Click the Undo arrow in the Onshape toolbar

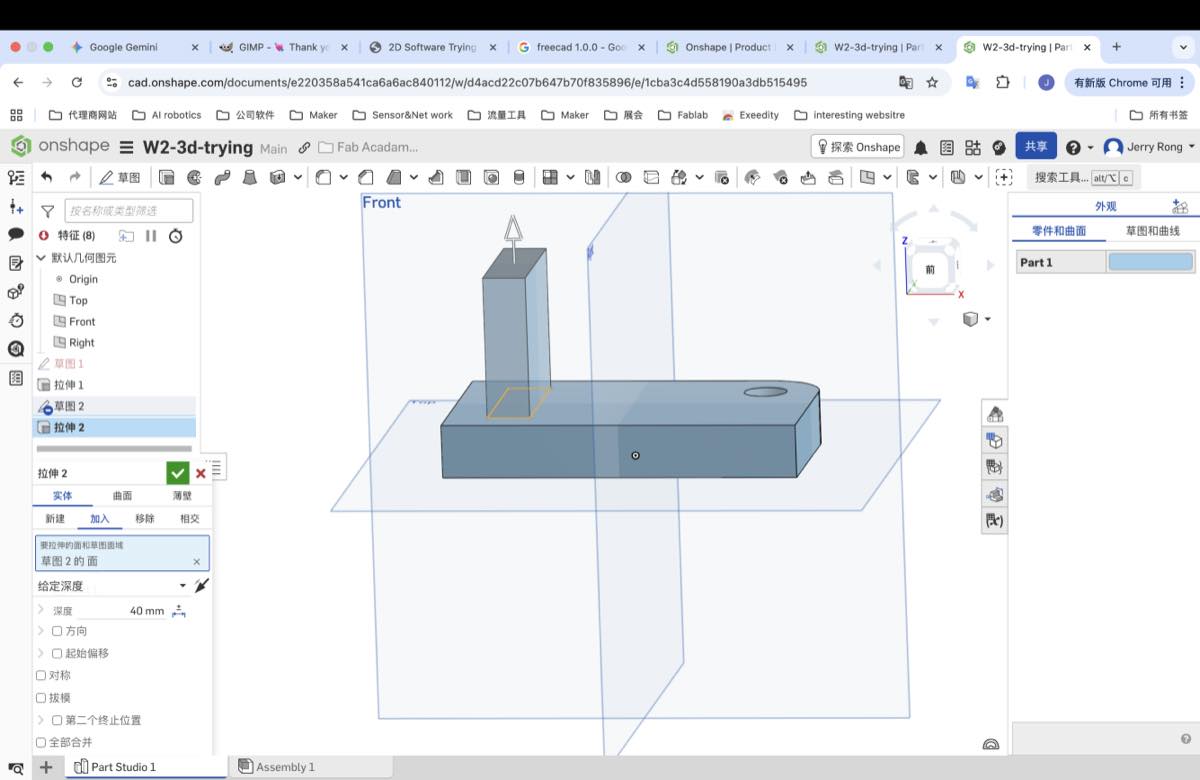[46, 177]
